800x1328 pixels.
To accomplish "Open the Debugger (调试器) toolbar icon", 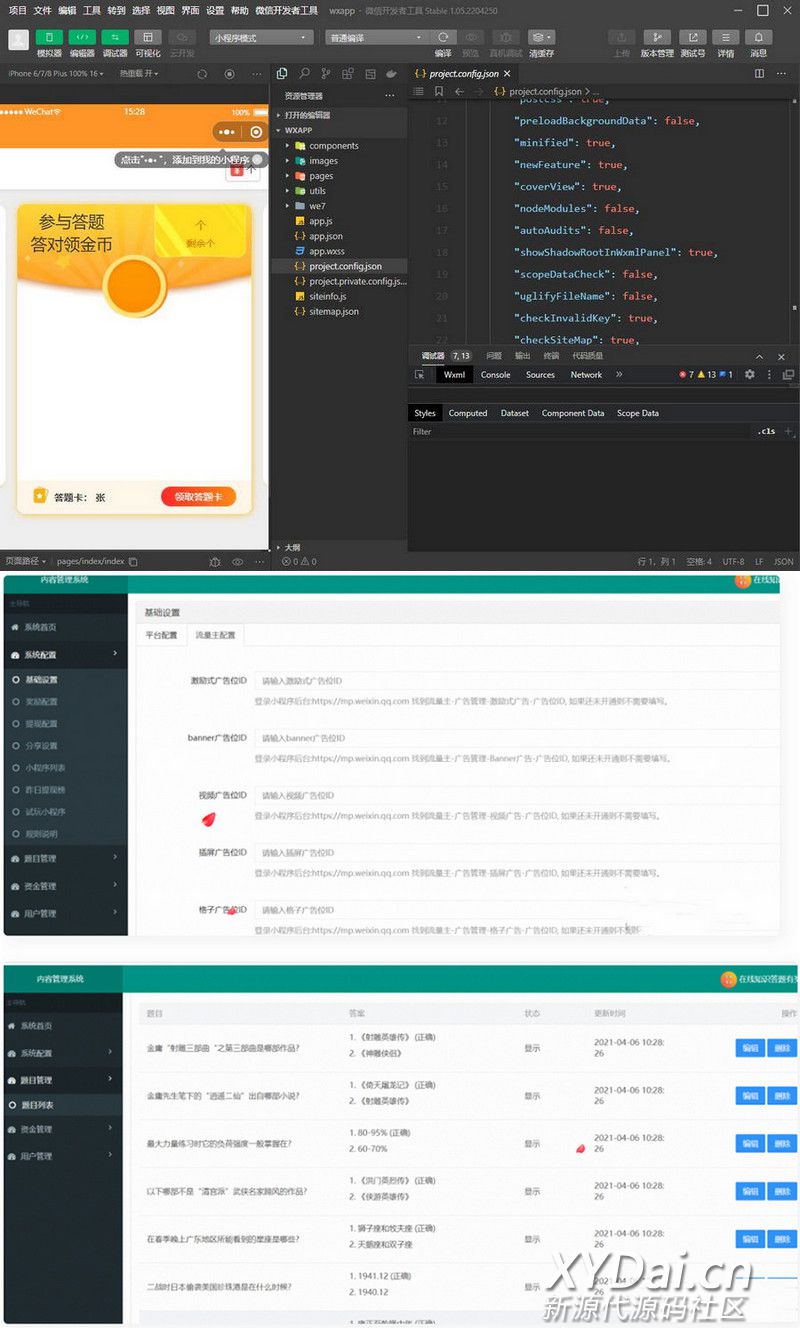I will (115, 37).
